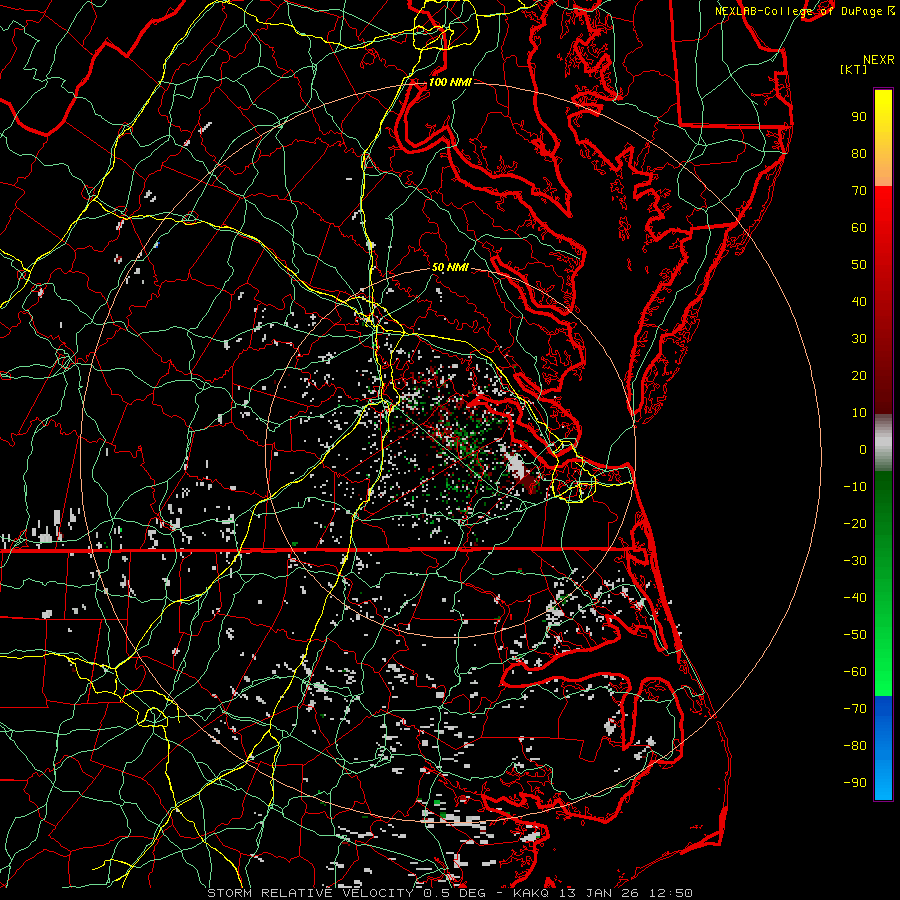Click the -50 value on velocity scale
Screen dimensions: 900x900
pos(855,635)
